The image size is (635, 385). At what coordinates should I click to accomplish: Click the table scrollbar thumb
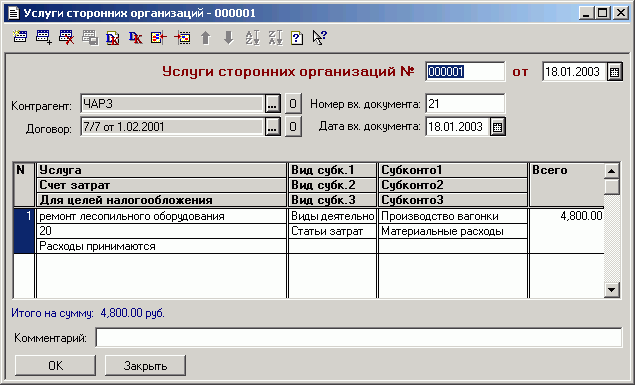[x=612, y=187]
